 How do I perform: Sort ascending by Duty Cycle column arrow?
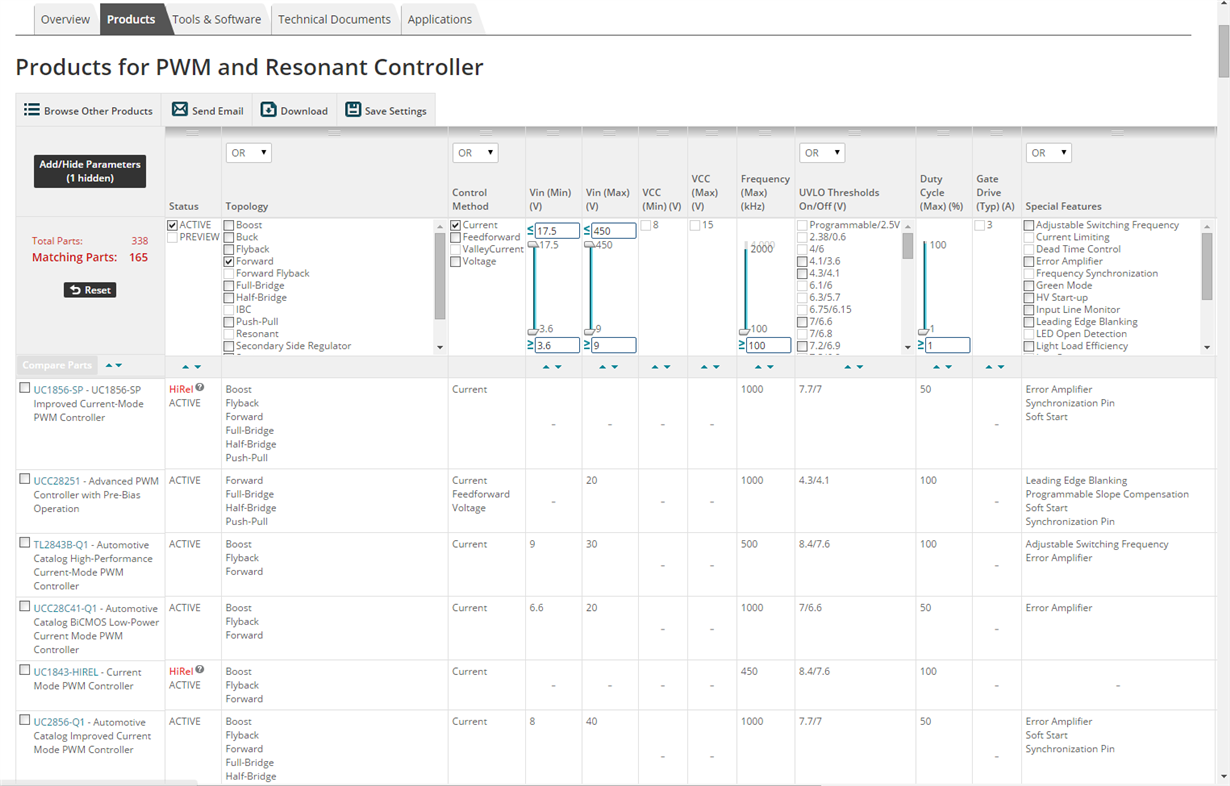pos(937,367)
